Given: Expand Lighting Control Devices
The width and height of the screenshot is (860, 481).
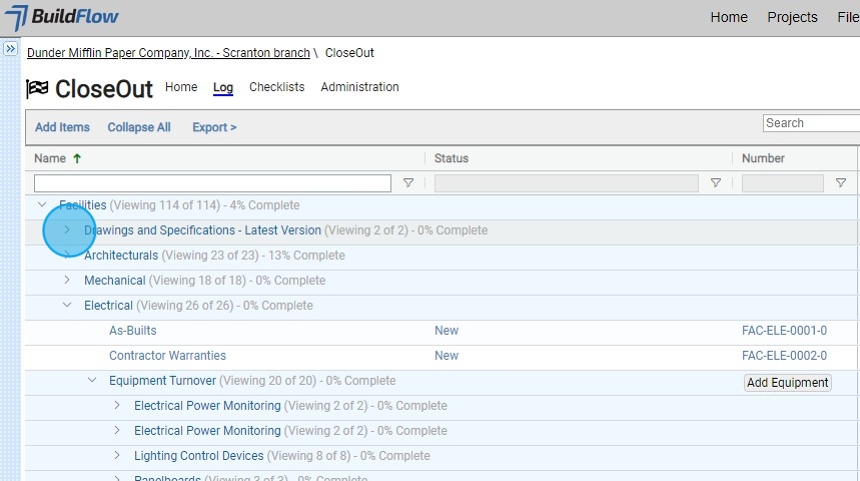Looking at the screenshot, I should click(x=117, y=455).
